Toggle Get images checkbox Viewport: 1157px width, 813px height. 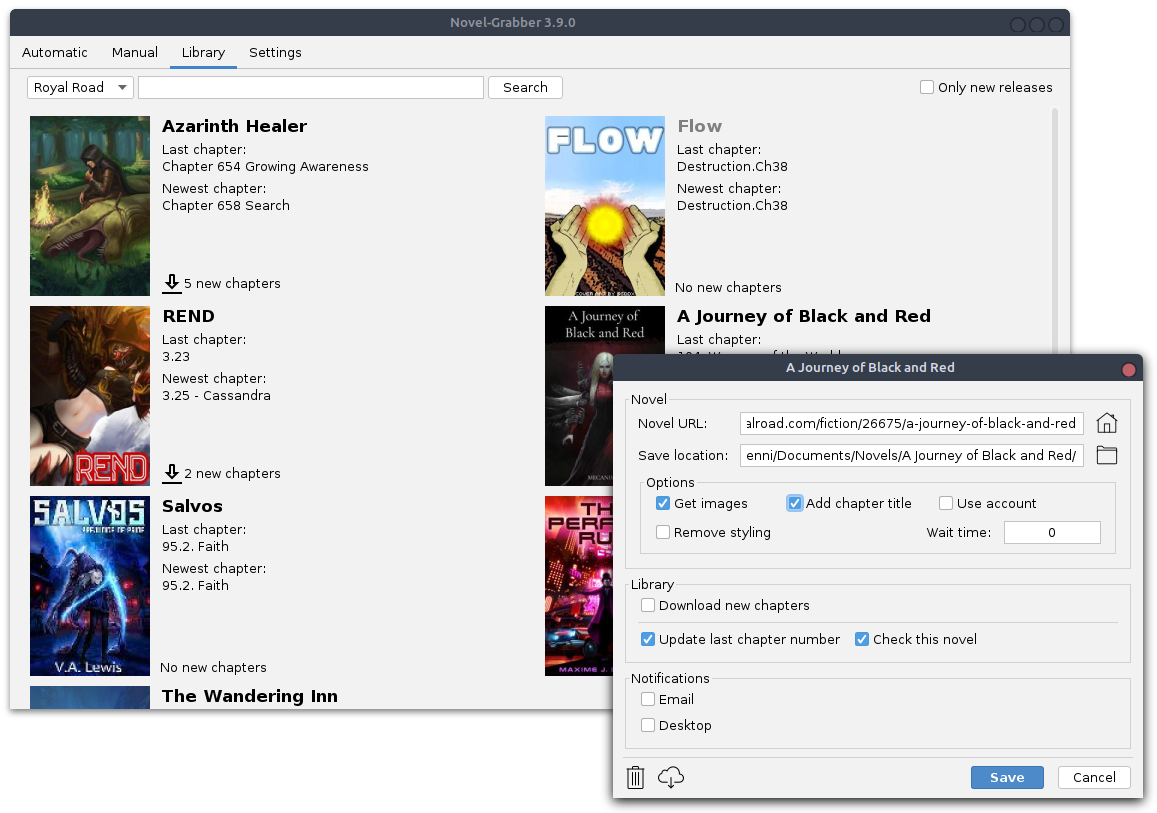coord(663,503)
